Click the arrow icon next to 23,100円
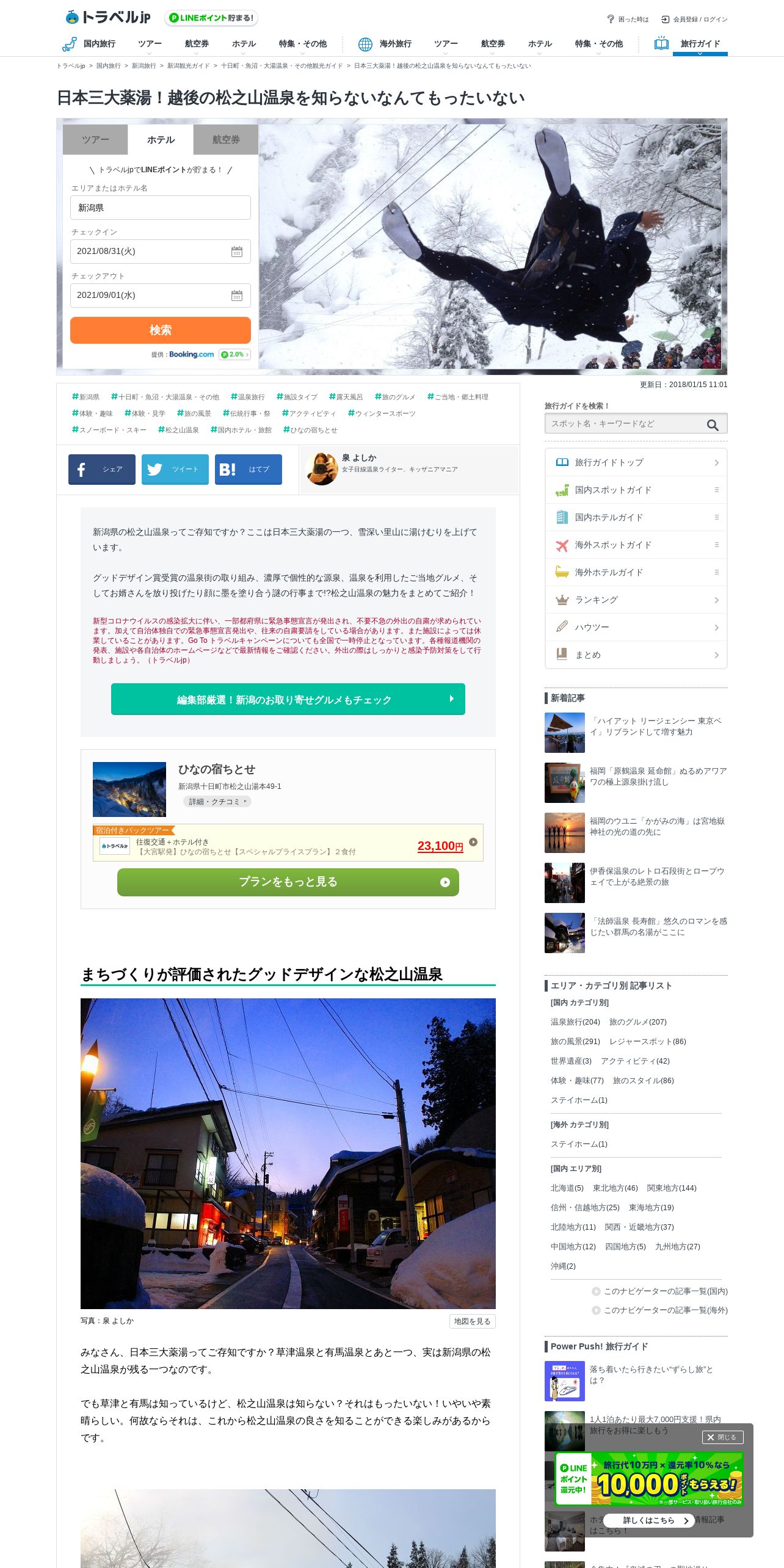 tap(473, 842)
